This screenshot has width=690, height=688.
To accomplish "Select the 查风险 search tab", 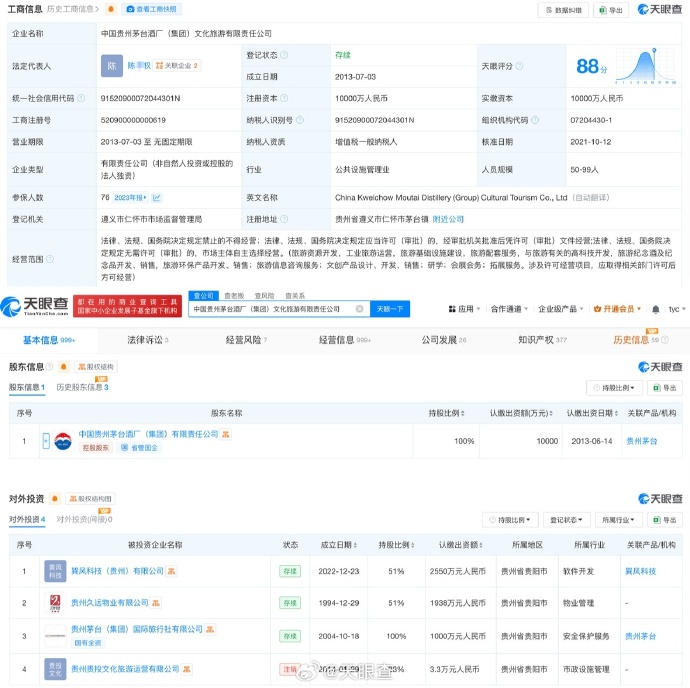I will click(264, 296).
